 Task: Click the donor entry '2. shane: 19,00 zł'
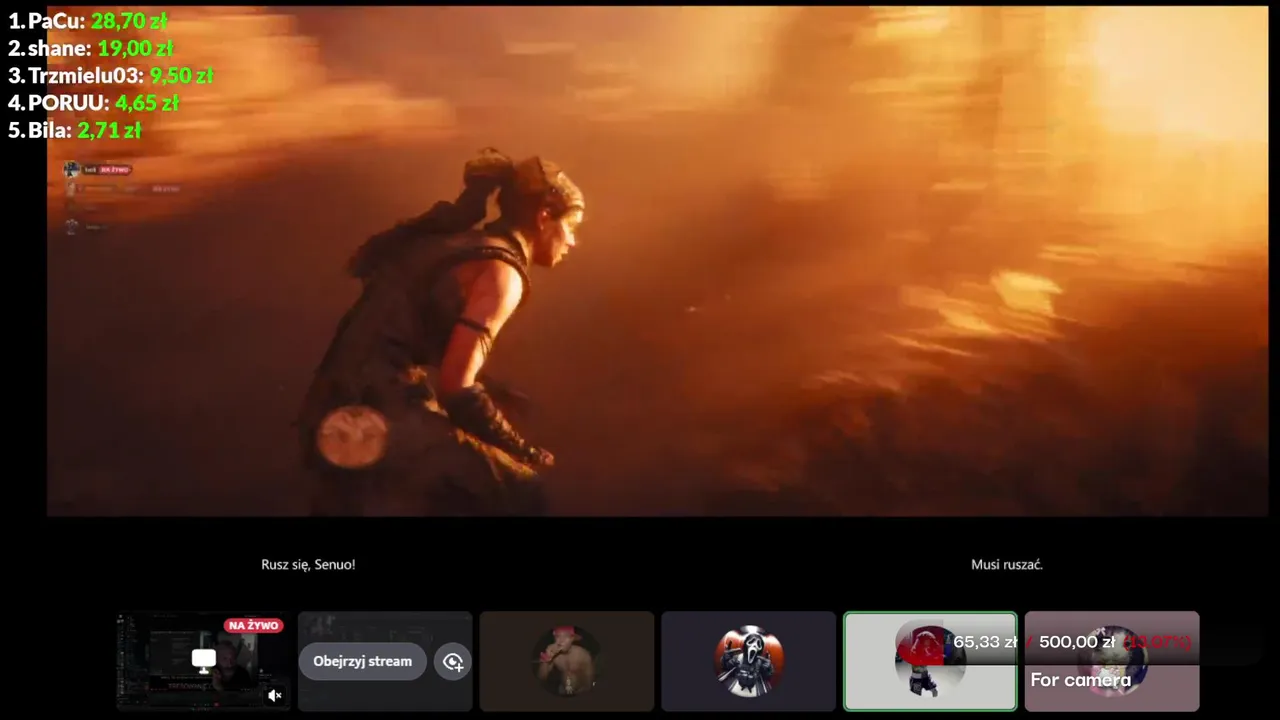click(x=91, y=48)
